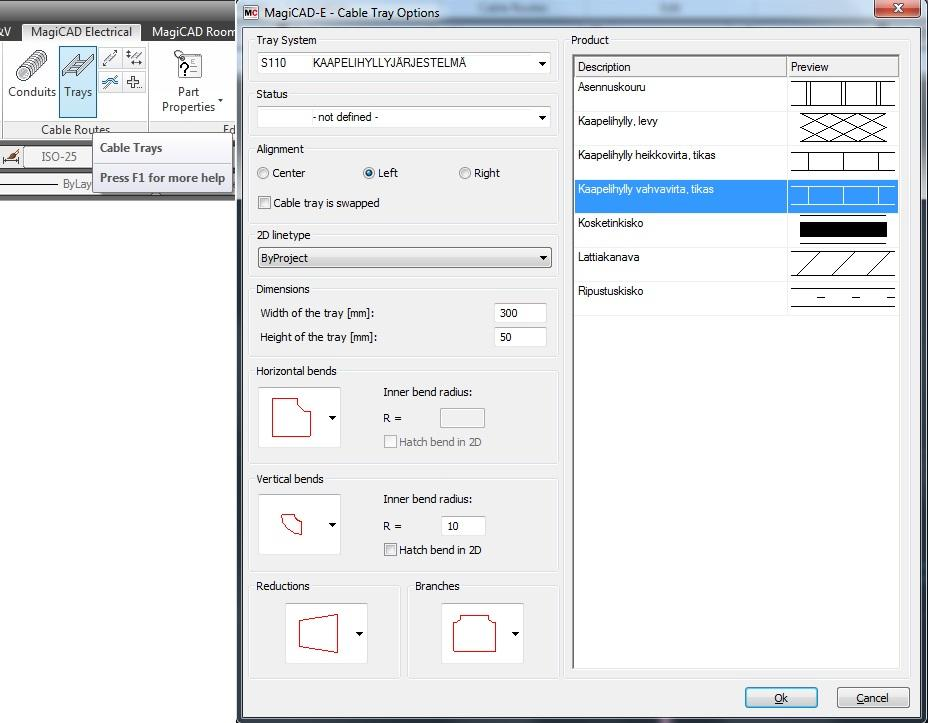Viewport: 928px width, 723px height.
Task: Select the Conduits tool in ribbon
Action: (31, 75)
